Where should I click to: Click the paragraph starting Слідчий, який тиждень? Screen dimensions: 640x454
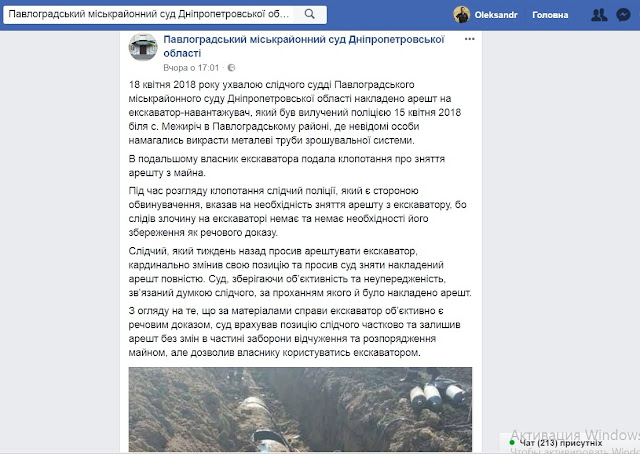300,272
